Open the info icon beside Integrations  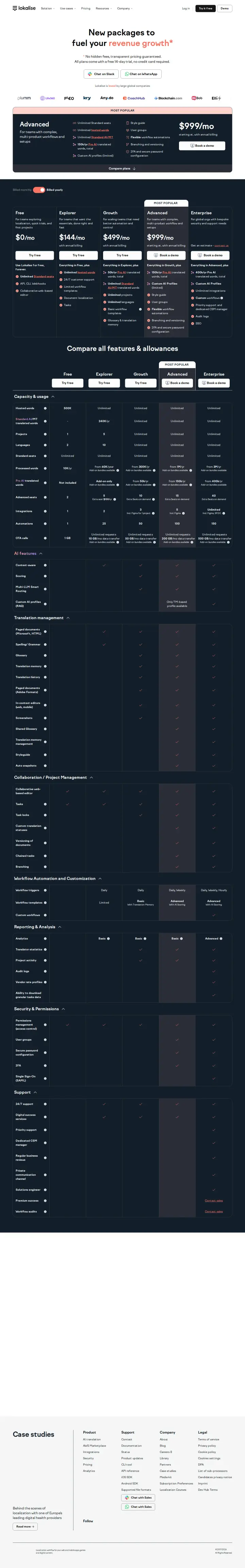pyautogui.click(x=45, y=511)
